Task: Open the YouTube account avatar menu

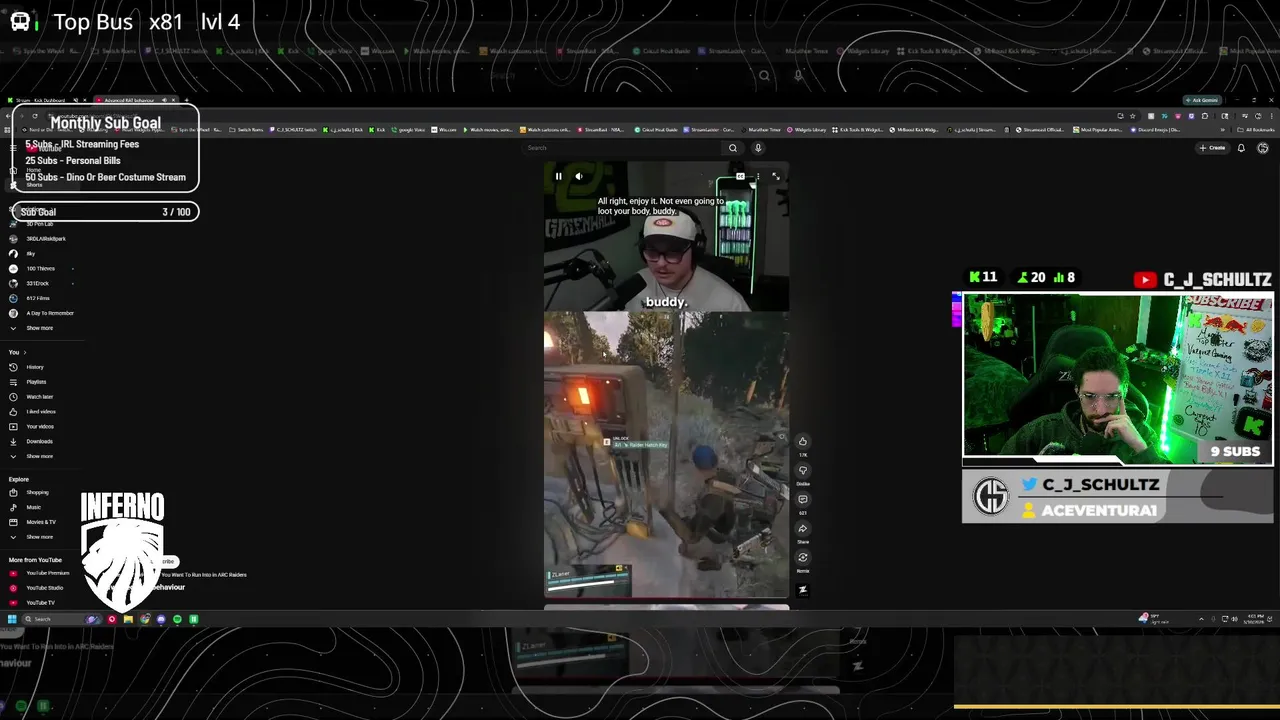Action: click(x=1263, y=148)
